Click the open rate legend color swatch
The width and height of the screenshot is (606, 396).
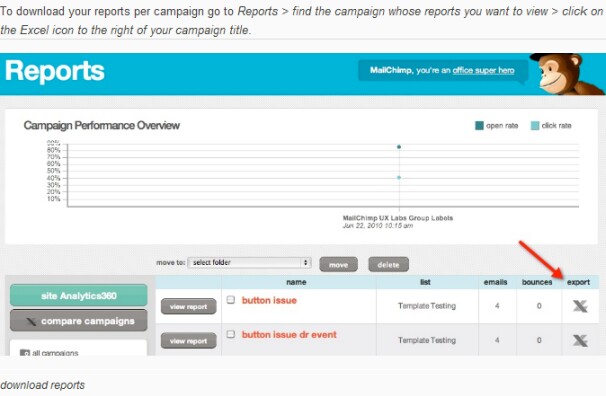pyautogui.click(x=479, y=126)
